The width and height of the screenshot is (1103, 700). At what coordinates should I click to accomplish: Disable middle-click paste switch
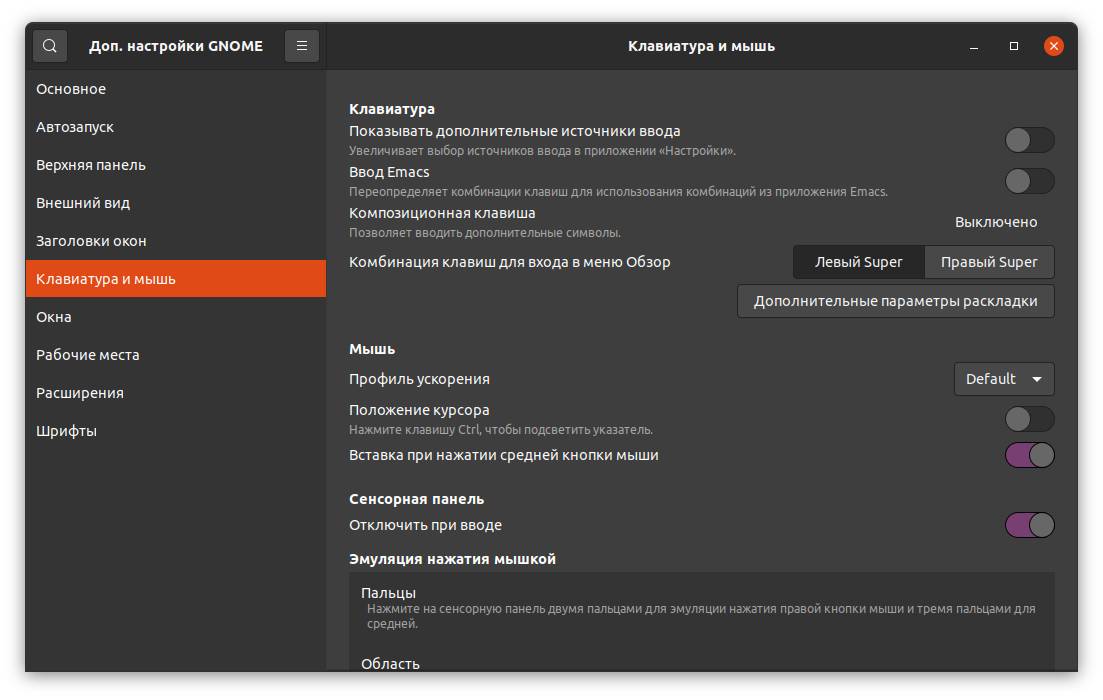1029,455
